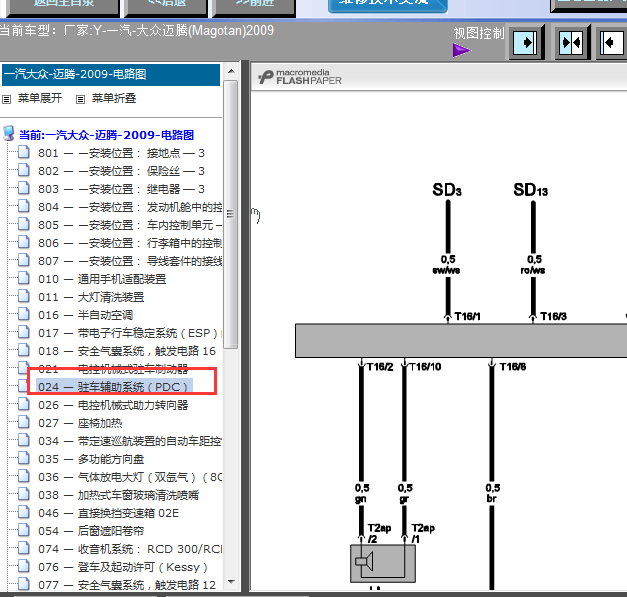This screenshot has height=597, width=627.
Task: Open 805 安装位置 车内控制单元 entry
Action: (x=130, y=225)
